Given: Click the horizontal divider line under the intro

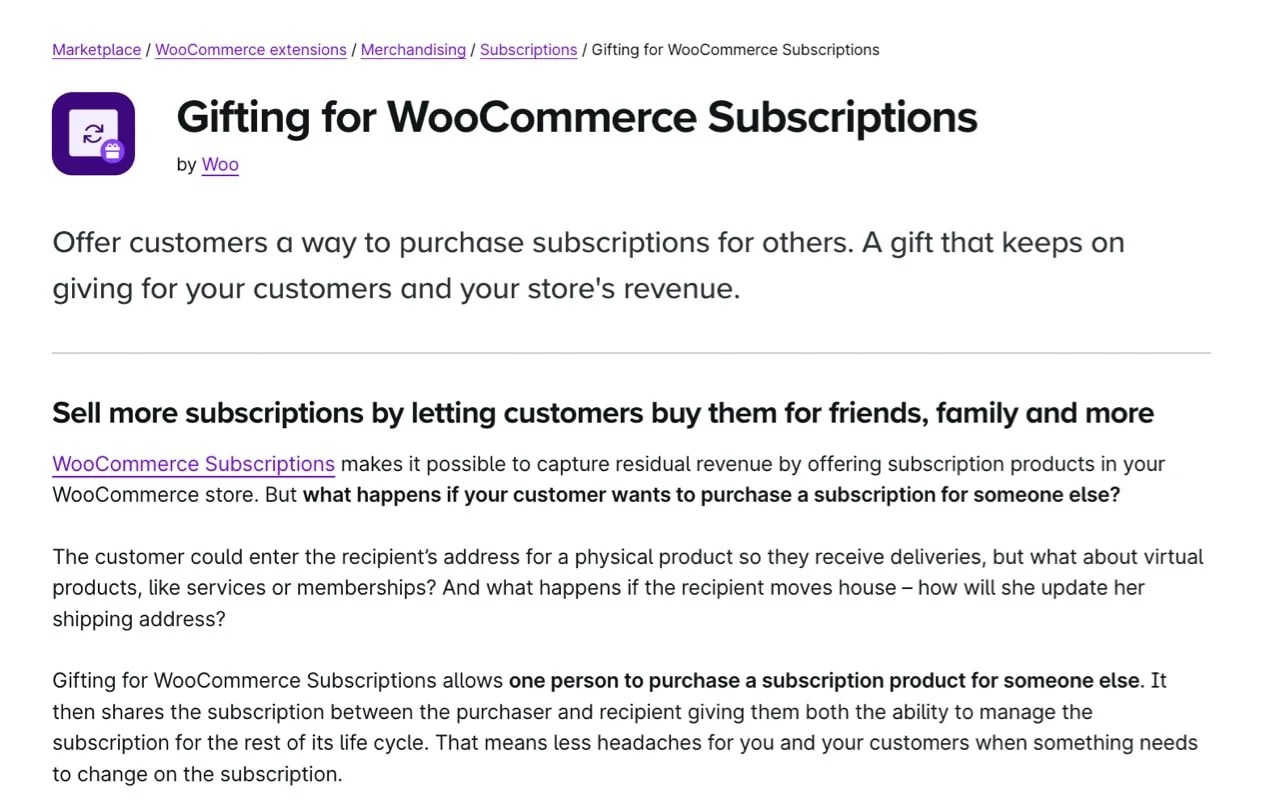Looking at the screenshot, I should 630,352.
